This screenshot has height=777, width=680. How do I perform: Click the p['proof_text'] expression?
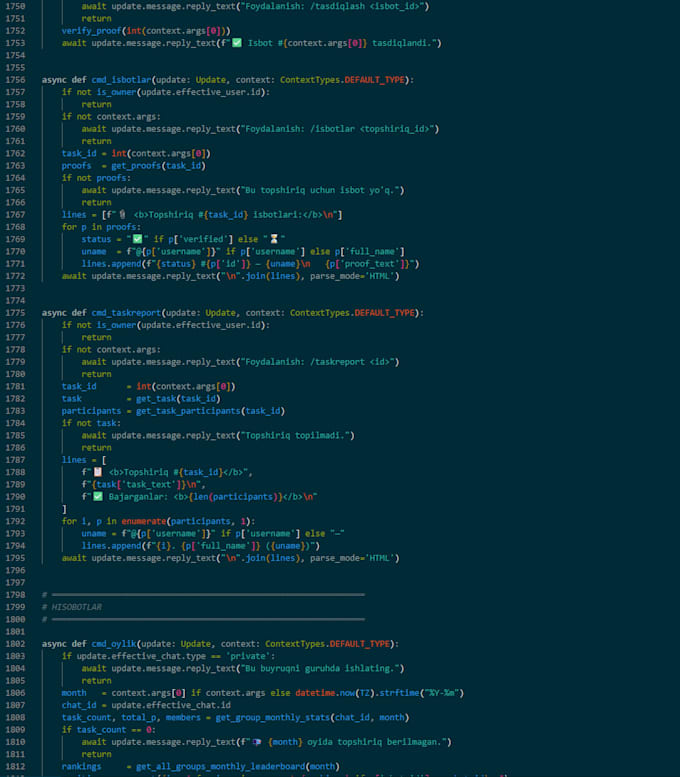click(369, 264)
